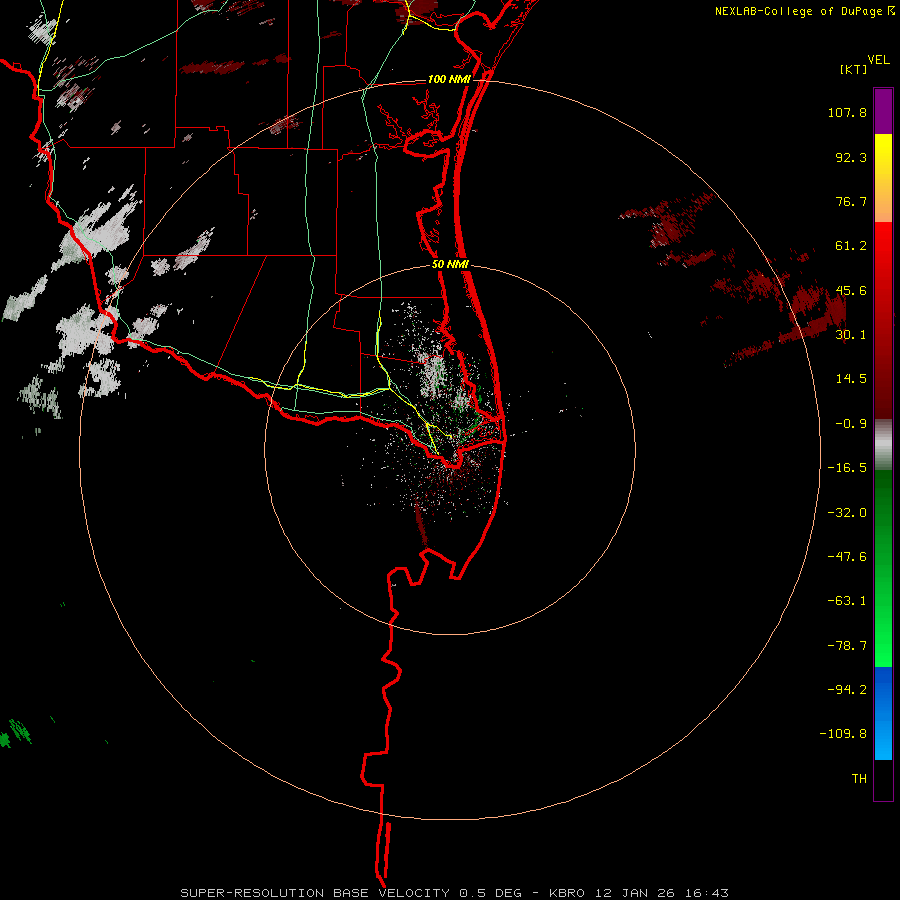The height and width of the screenshot is (900, 900).
Task: Click the 45.6 velocity scale value
Action: pyautogui.click(x=851, y=290)
